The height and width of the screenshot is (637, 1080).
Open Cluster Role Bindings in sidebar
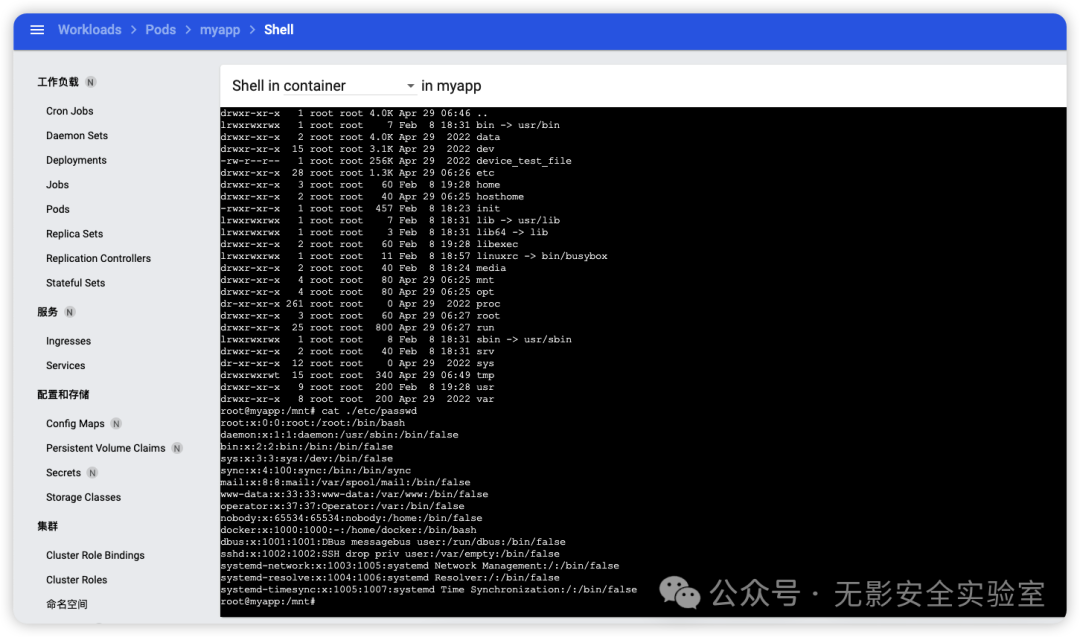pyautogui.click(x=95, y=555)
